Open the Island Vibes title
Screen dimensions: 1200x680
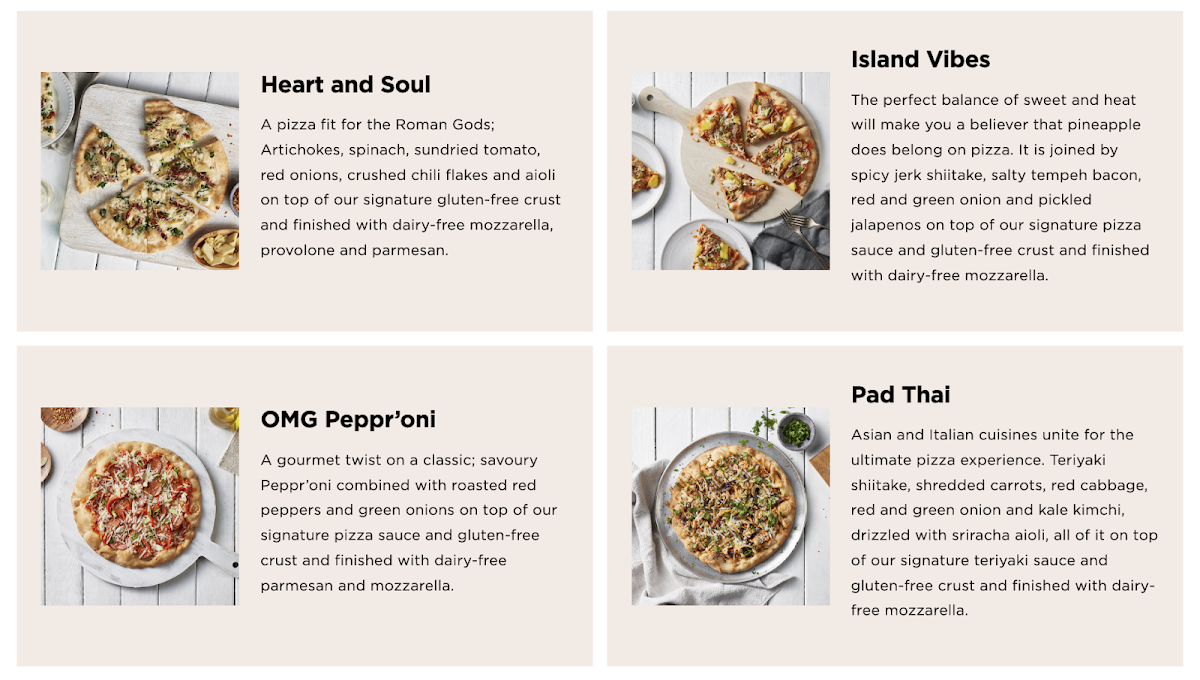(920, 60)
